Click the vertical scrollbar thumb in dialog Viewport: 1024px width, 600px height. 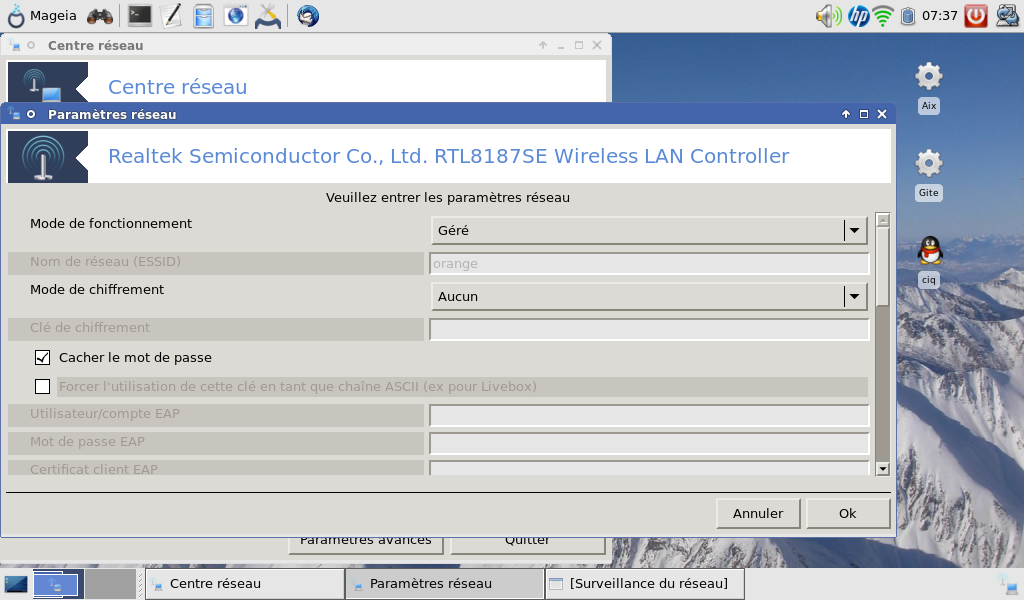[x=883, y=266]
